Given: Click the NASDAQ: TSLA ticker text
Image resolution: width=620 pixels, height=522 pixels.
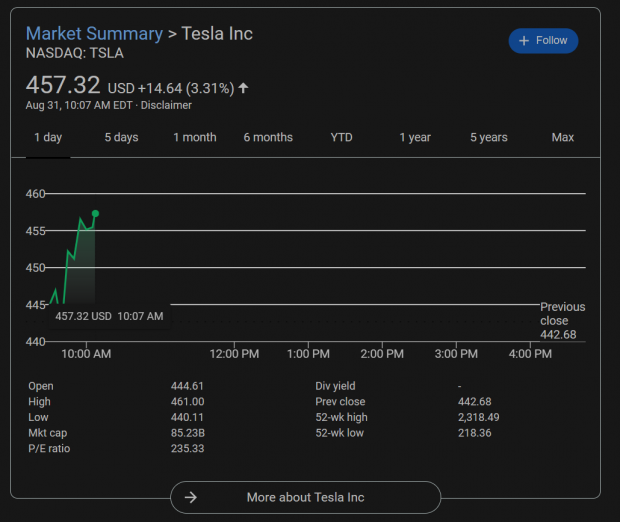Looking at the screenshot, I should (x=75, y=53).
